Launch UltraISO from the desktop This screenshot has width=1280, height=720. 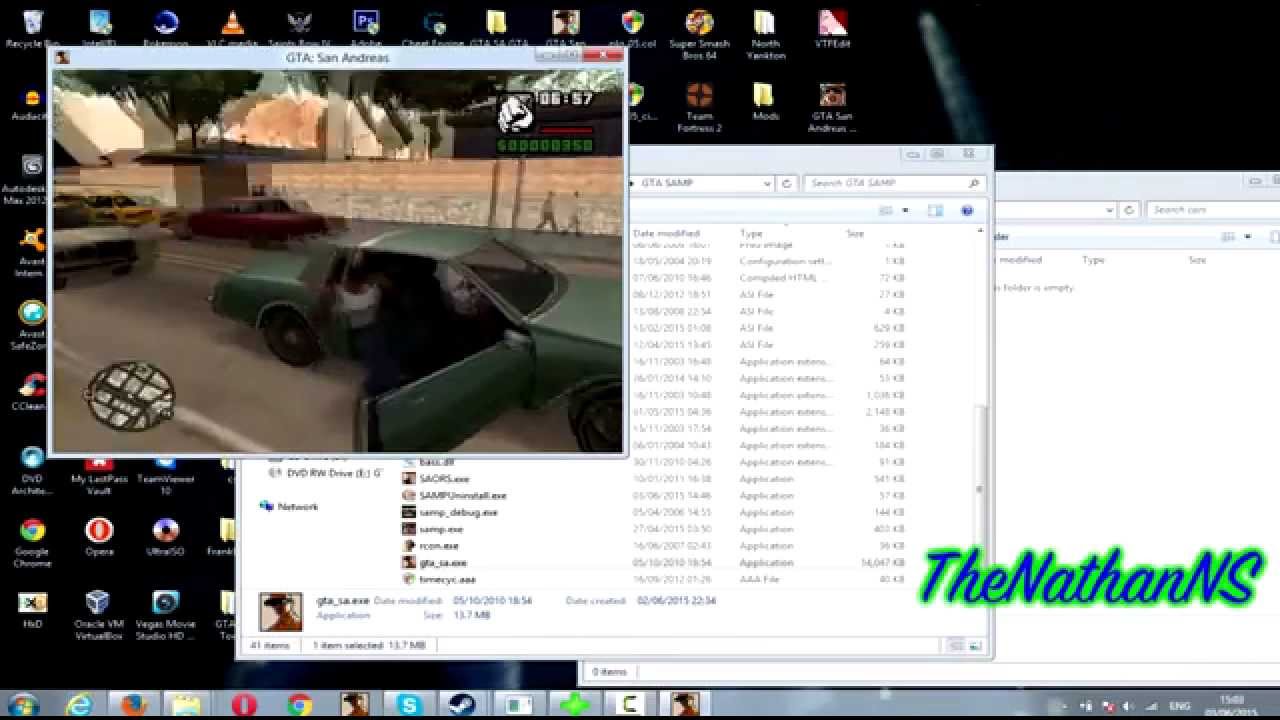point(165,536)
